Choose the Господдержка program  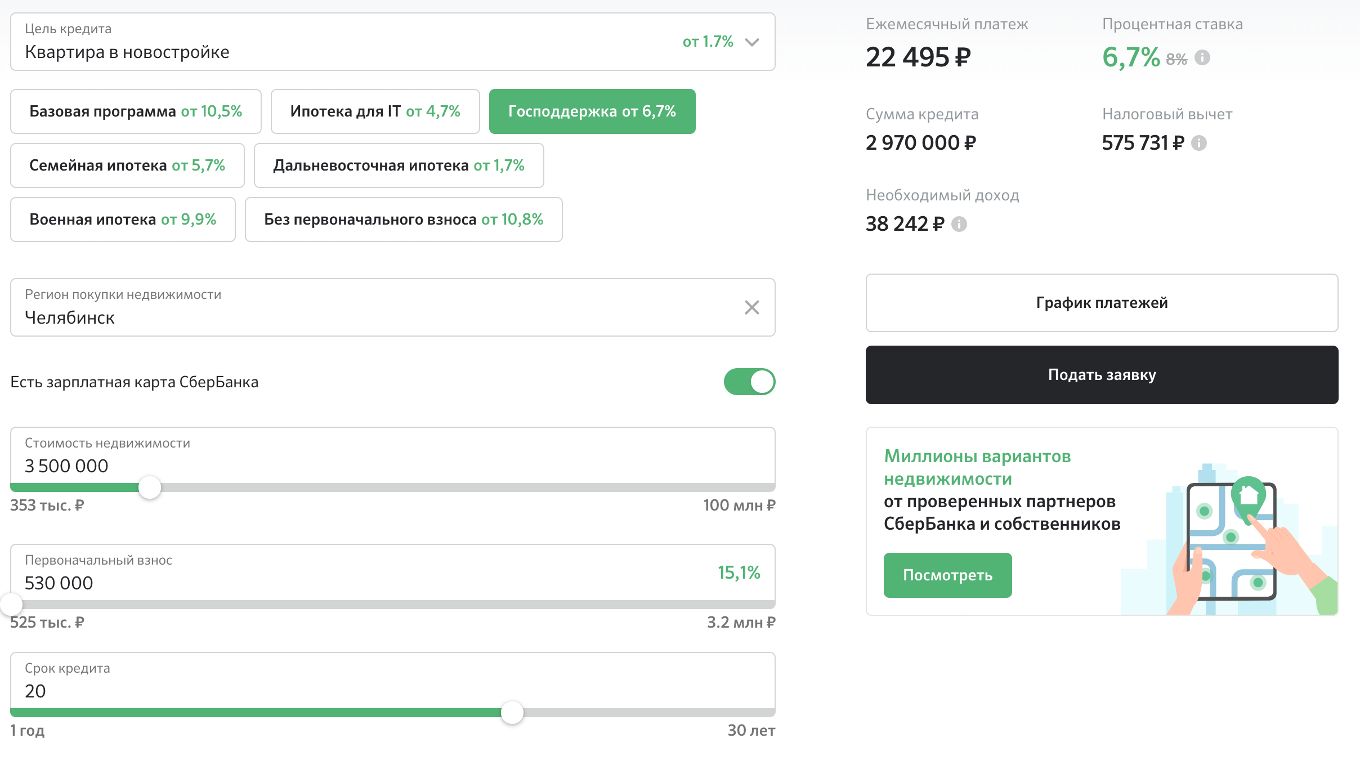click(x=592, y=112)
